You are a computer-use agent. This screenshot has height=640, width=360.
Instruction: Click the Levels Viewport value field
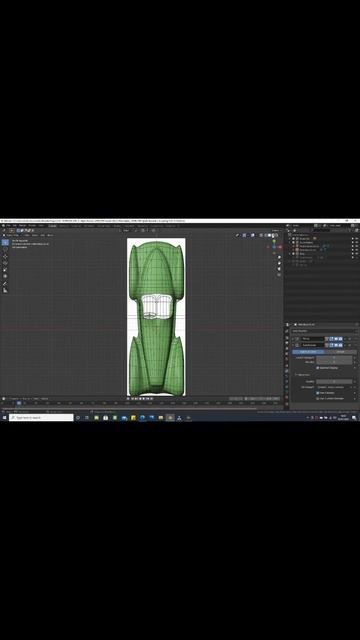pyautogui.click(x=334, y=358)
